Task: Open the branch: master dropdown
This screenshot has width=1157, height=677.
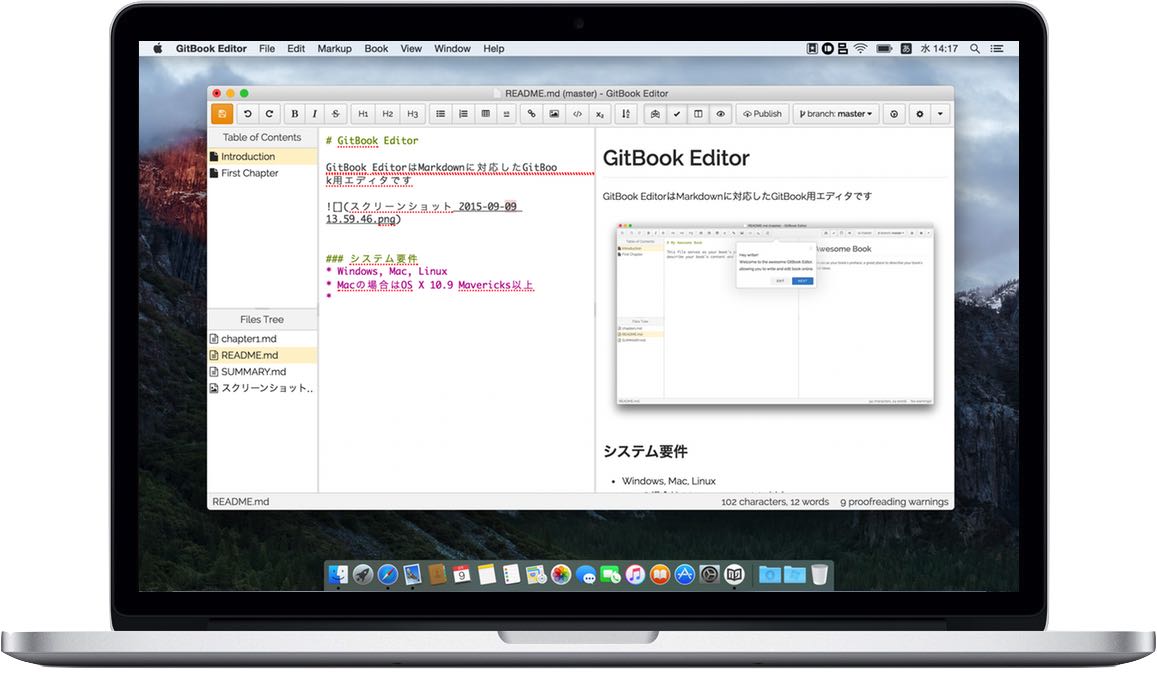Action: pyautogui.click(x=836, y=114)
